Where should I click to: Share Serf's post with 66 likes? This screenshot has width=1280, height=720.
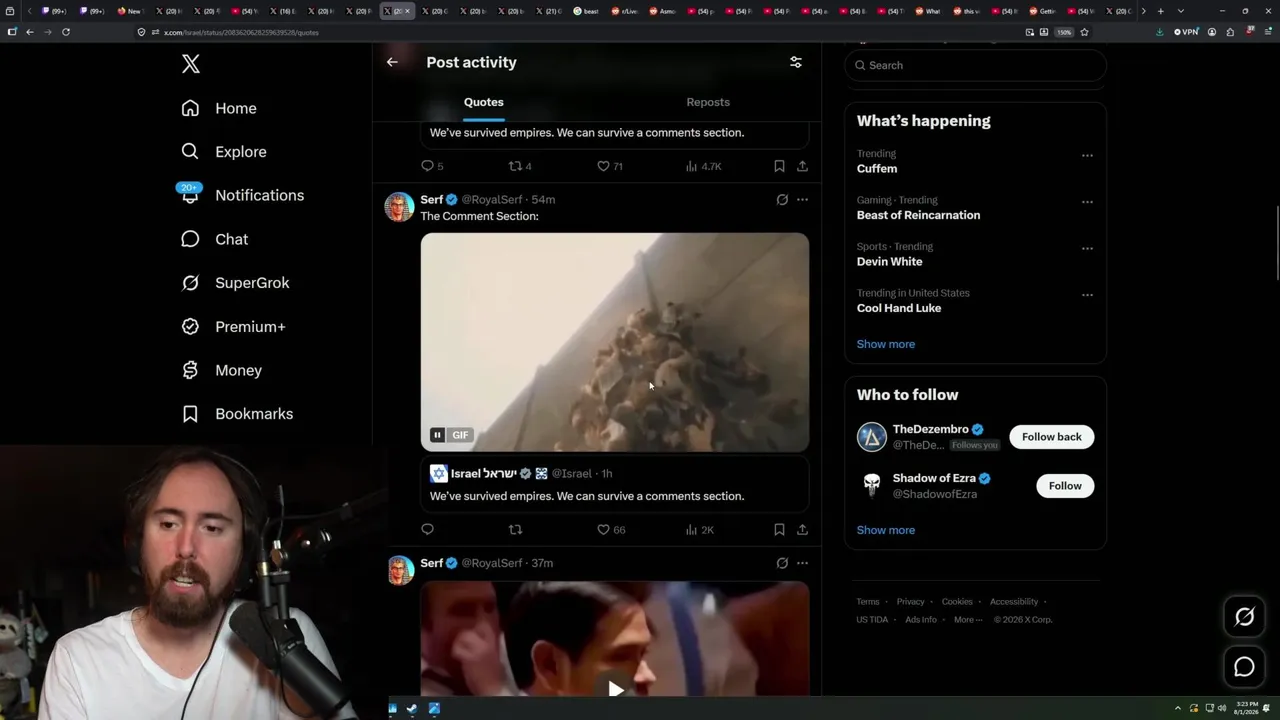coord(802,530)
